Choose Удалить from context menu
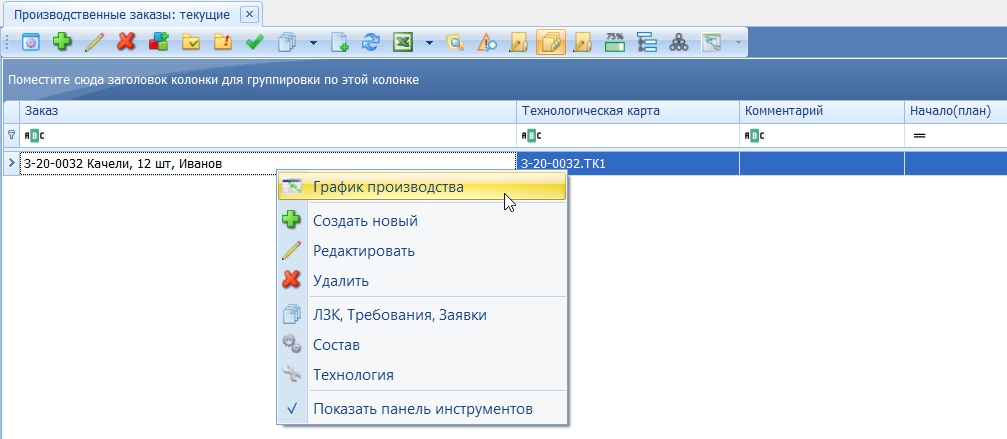The image size is (1007, 439). pos(423,280)
